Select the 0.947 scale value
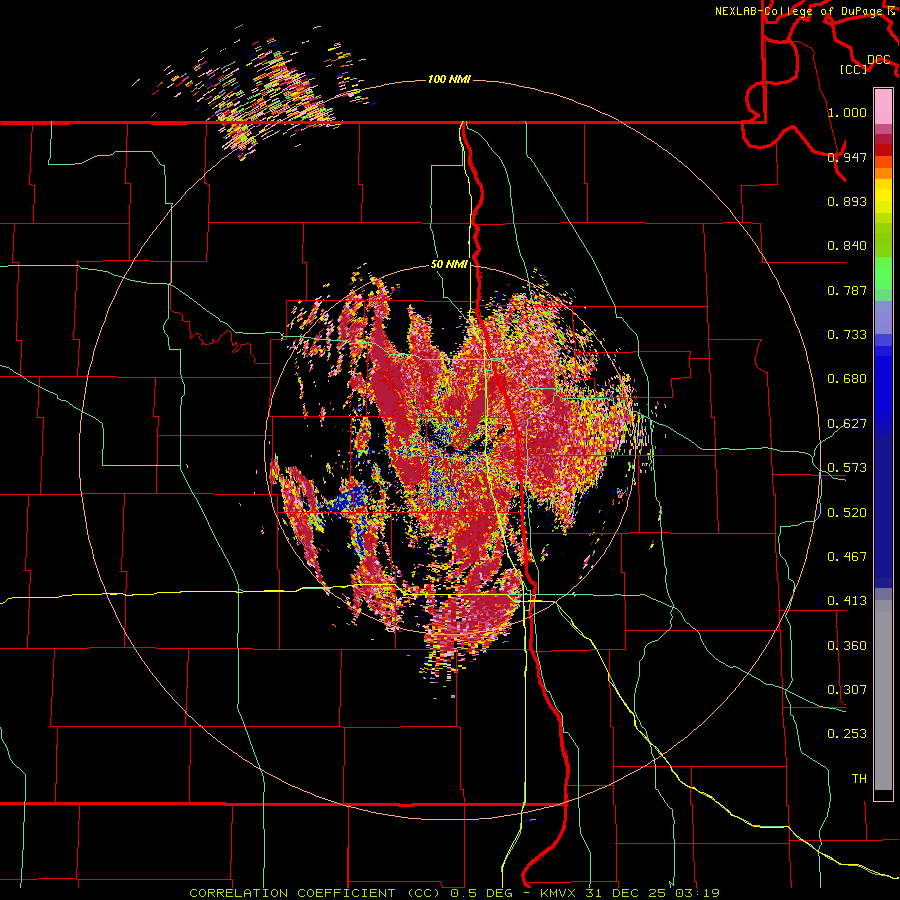 (847, 157)
